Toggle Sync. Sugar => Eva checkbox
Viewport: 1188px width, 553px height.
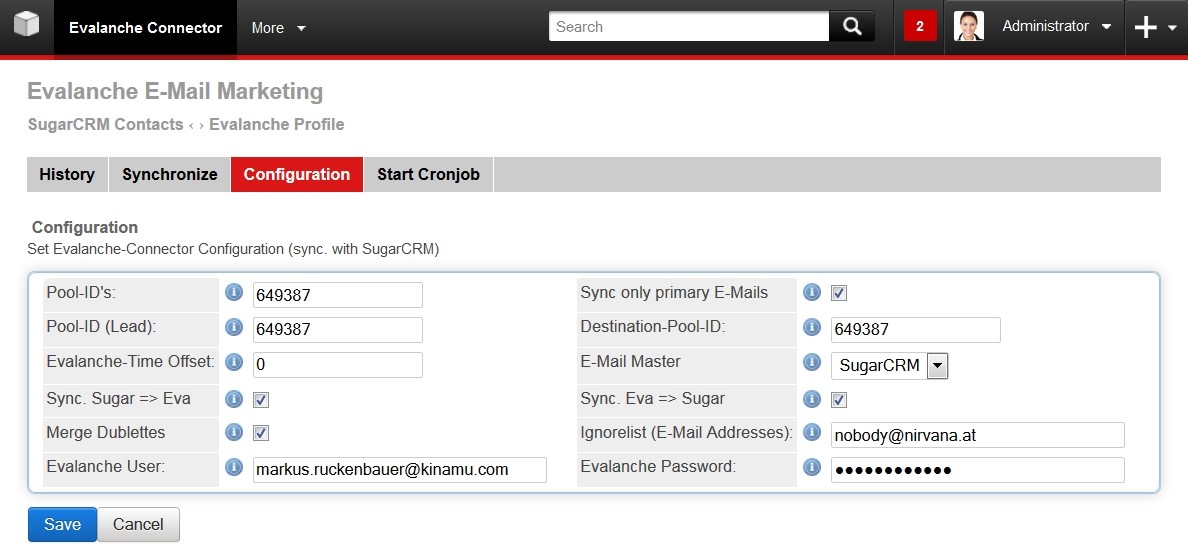[261, 399]
